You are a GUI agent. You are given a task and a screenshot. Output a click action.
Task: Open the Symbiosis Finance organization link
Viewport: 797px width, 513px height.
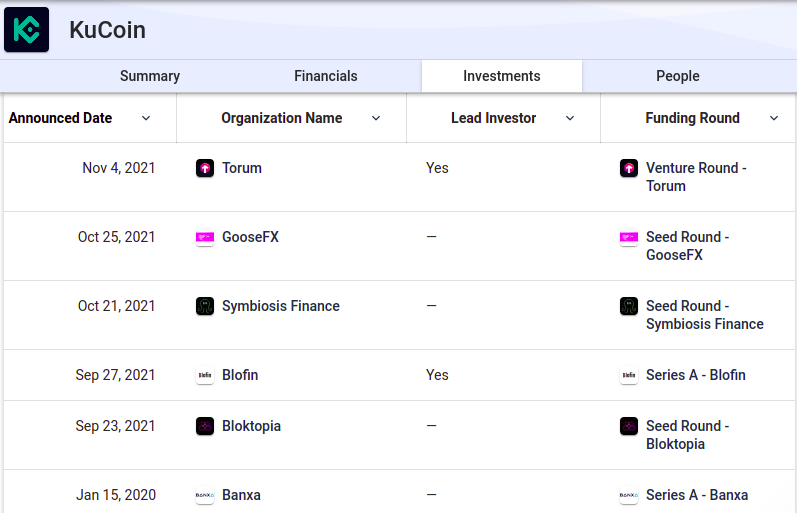281,306
